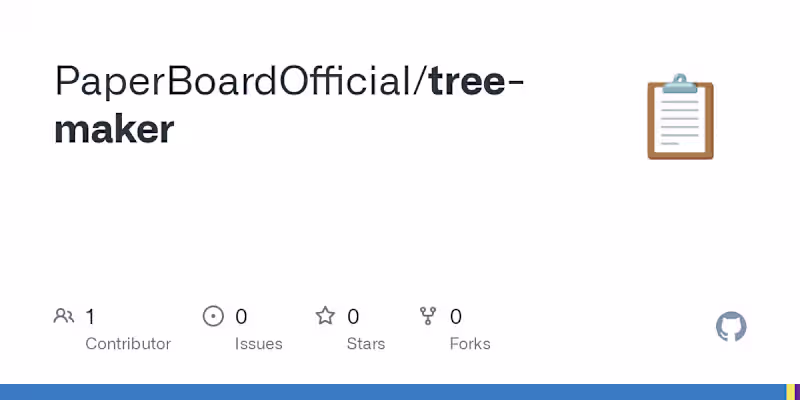Click the Contributor people icon

[x=64, y=317]
